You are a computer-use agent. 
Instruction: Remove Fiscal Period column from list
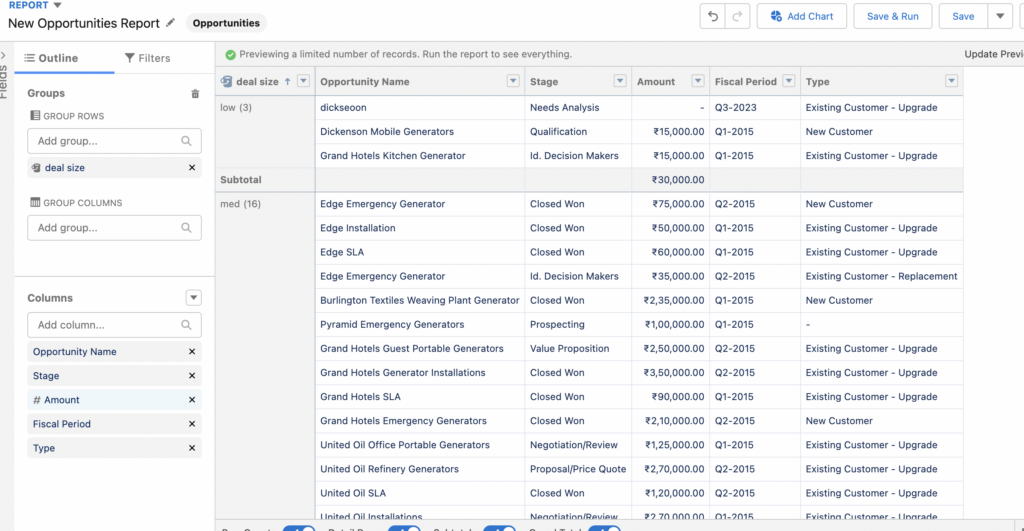[x=192, y=424]
